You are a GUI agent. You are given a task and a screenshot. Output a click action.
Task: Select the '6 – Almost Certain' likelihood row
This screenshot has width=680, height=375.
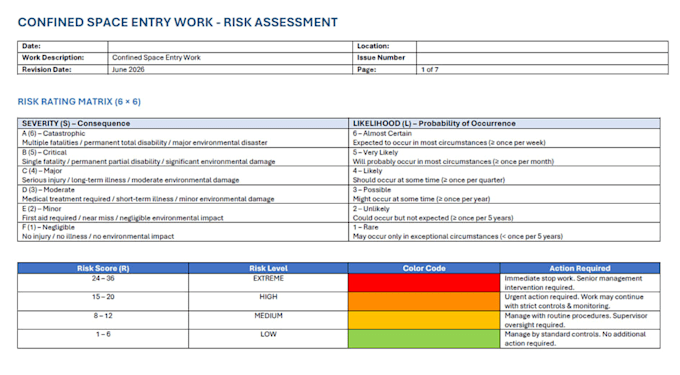pos(504,138)
